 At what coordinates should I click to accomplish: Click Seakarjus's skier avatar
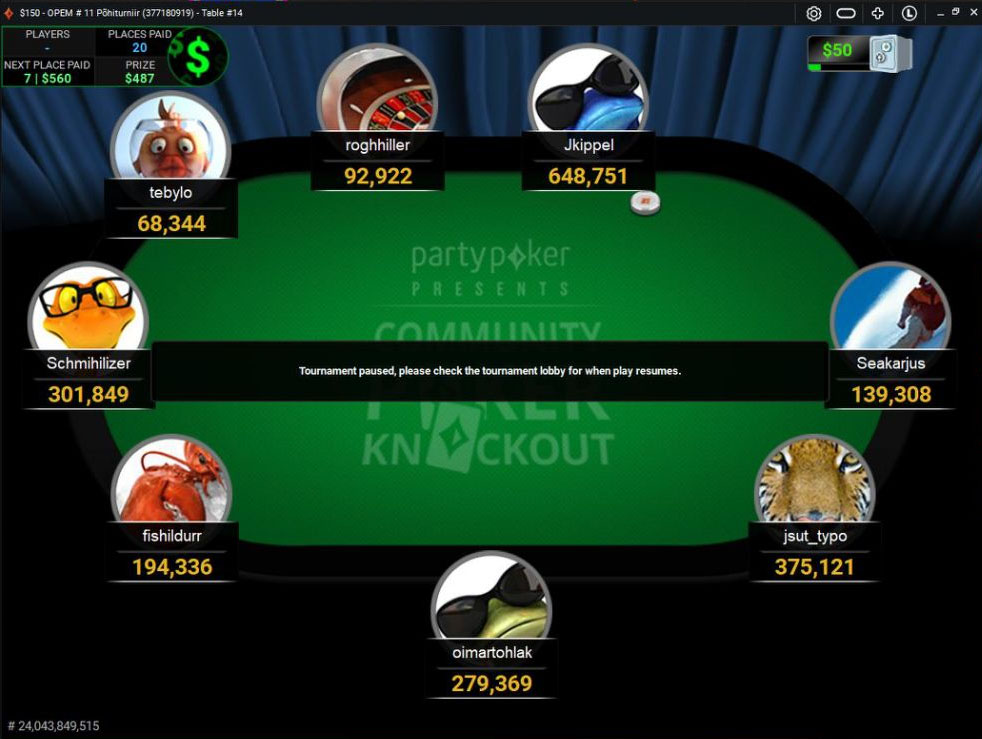tap(891, 309)
